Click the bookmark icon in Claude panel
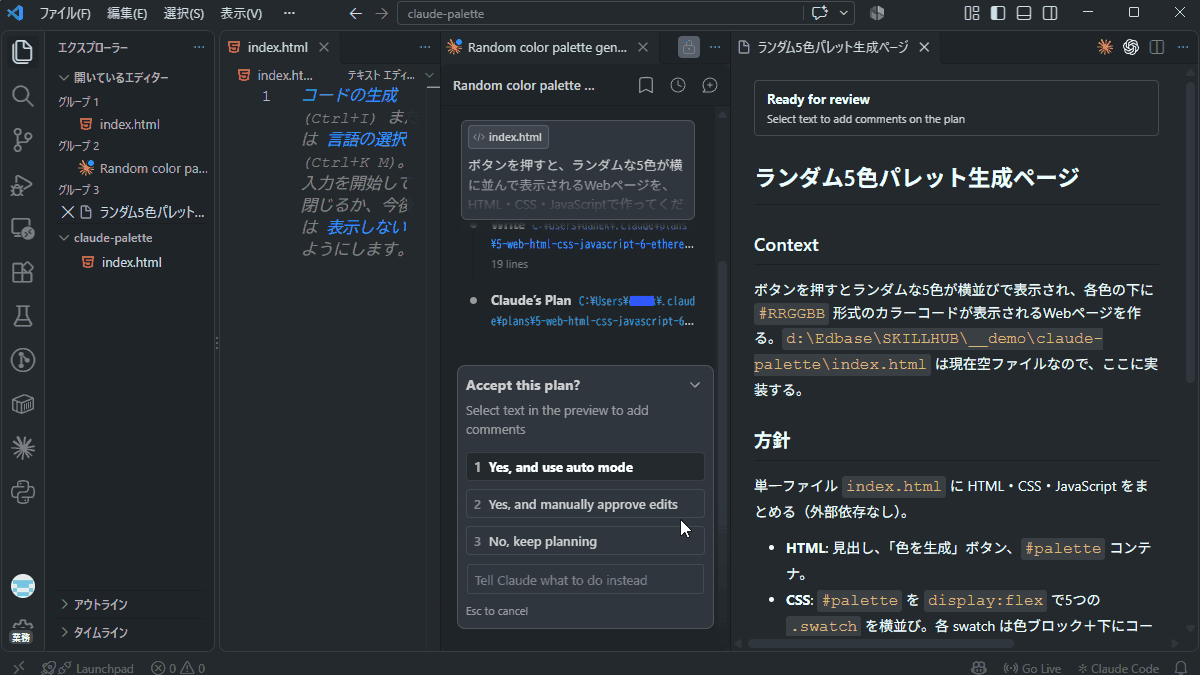The width and height of the screenshot is (1200, 675). click(646, 86)
